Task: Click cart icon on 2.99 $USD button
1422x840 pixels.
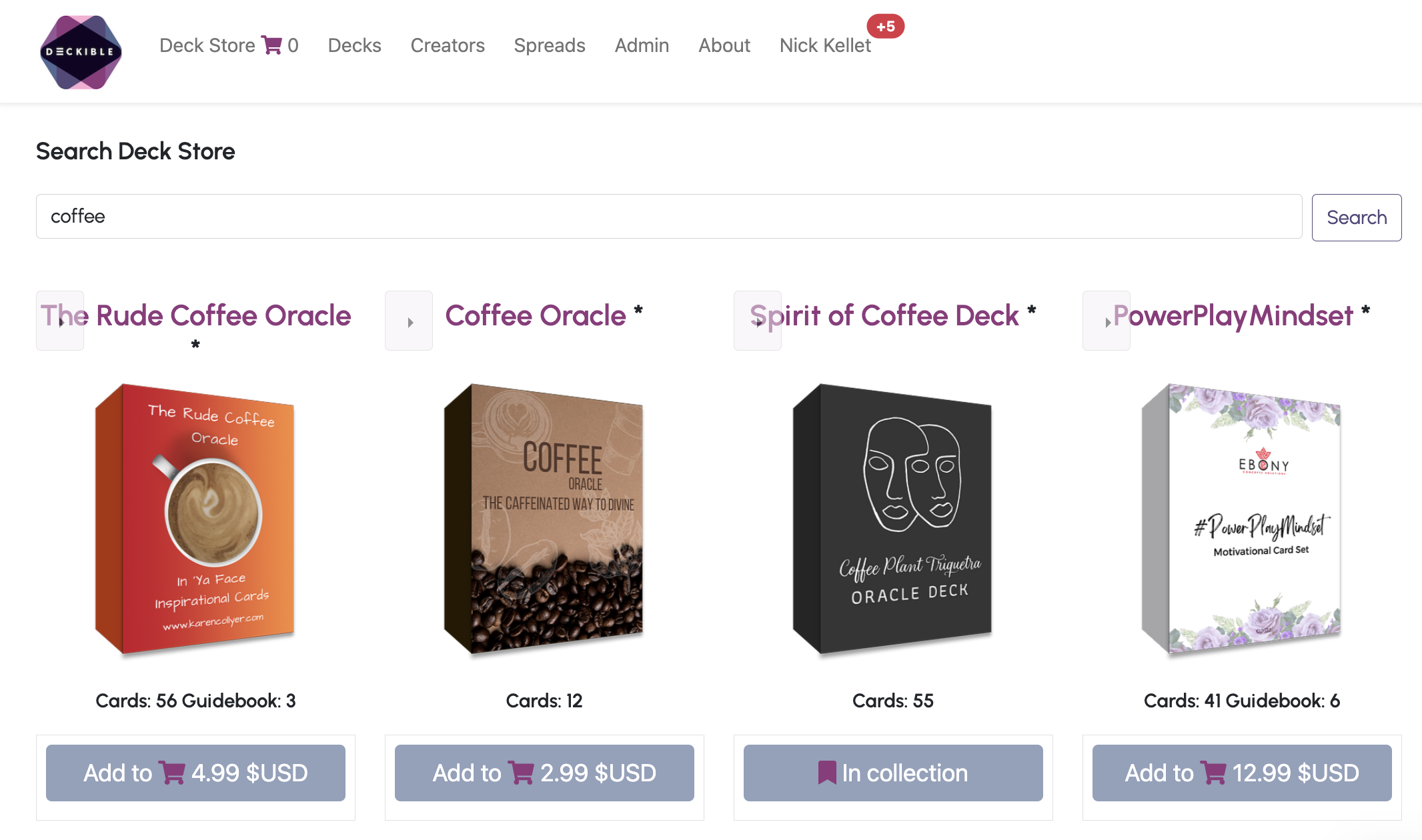Action: click(521, 773)
